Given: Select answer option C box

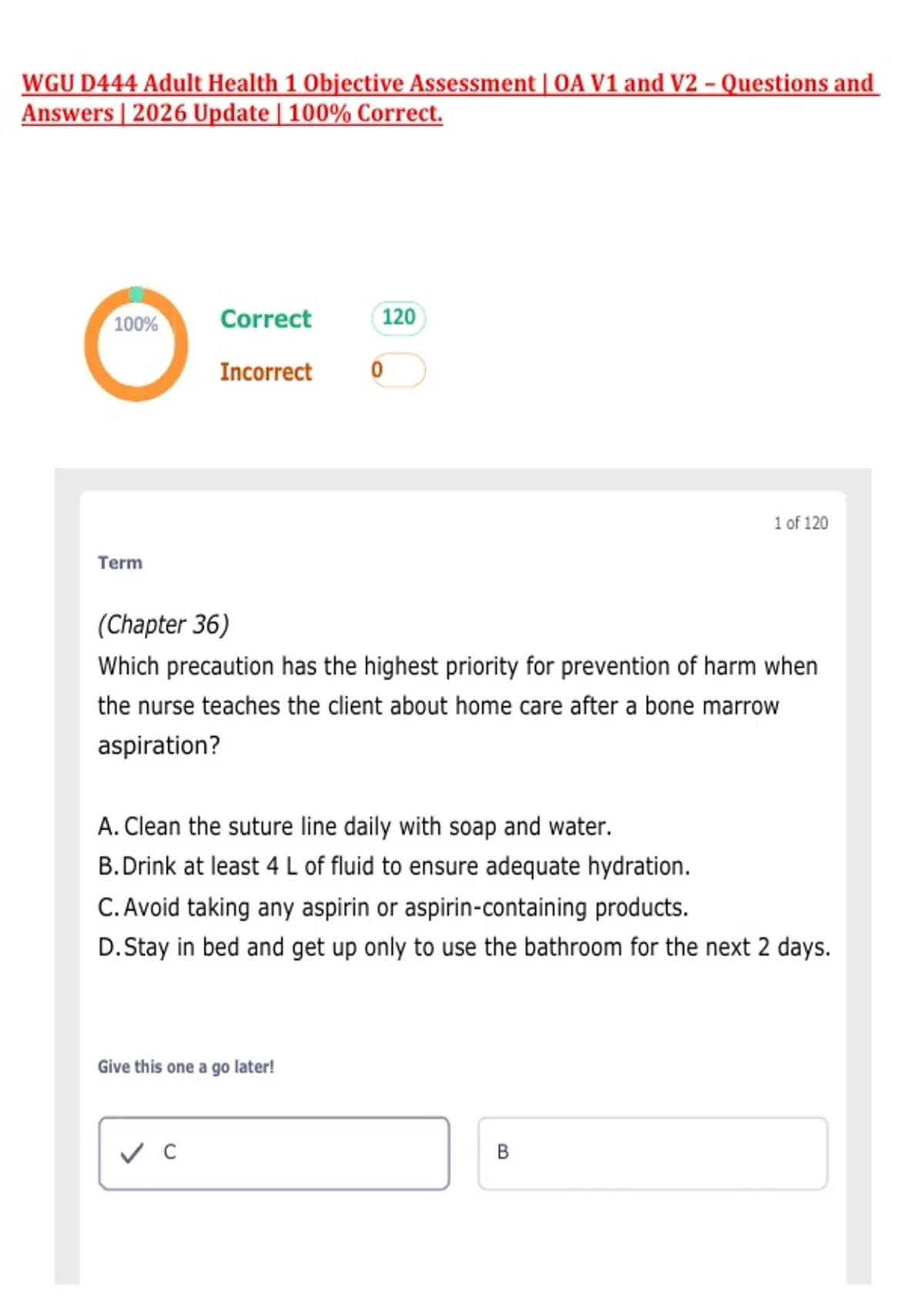Looking at the screenshot, I should (274, 1153).
